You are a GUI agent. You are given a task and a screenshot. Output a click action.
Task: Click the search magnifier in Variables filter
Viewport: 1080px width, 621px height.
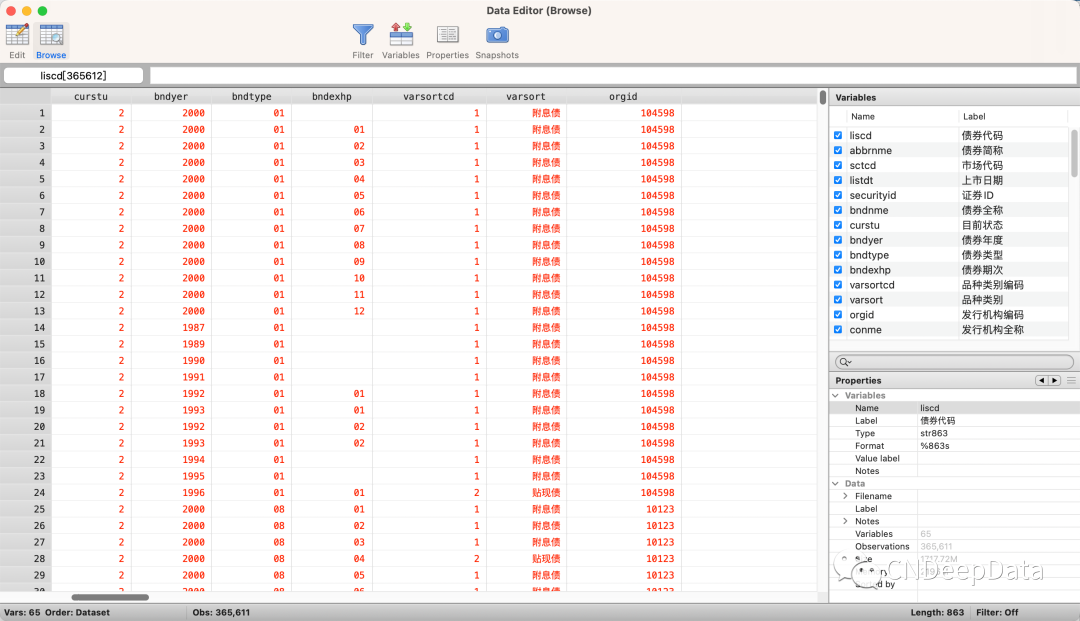pyautogui.click(x=845, y=362)
